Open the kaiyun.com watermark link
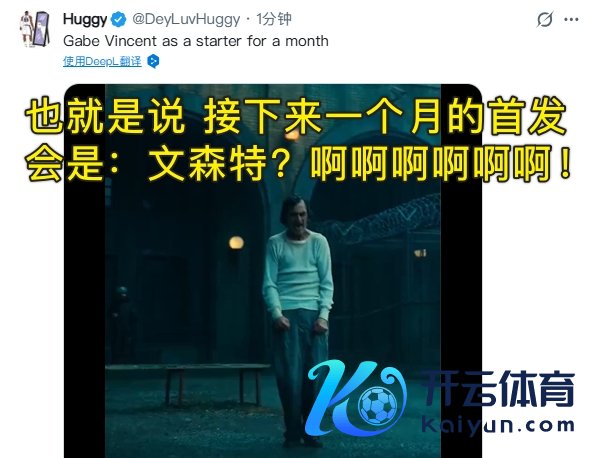 pyautogui.click(x=498, y=426)
